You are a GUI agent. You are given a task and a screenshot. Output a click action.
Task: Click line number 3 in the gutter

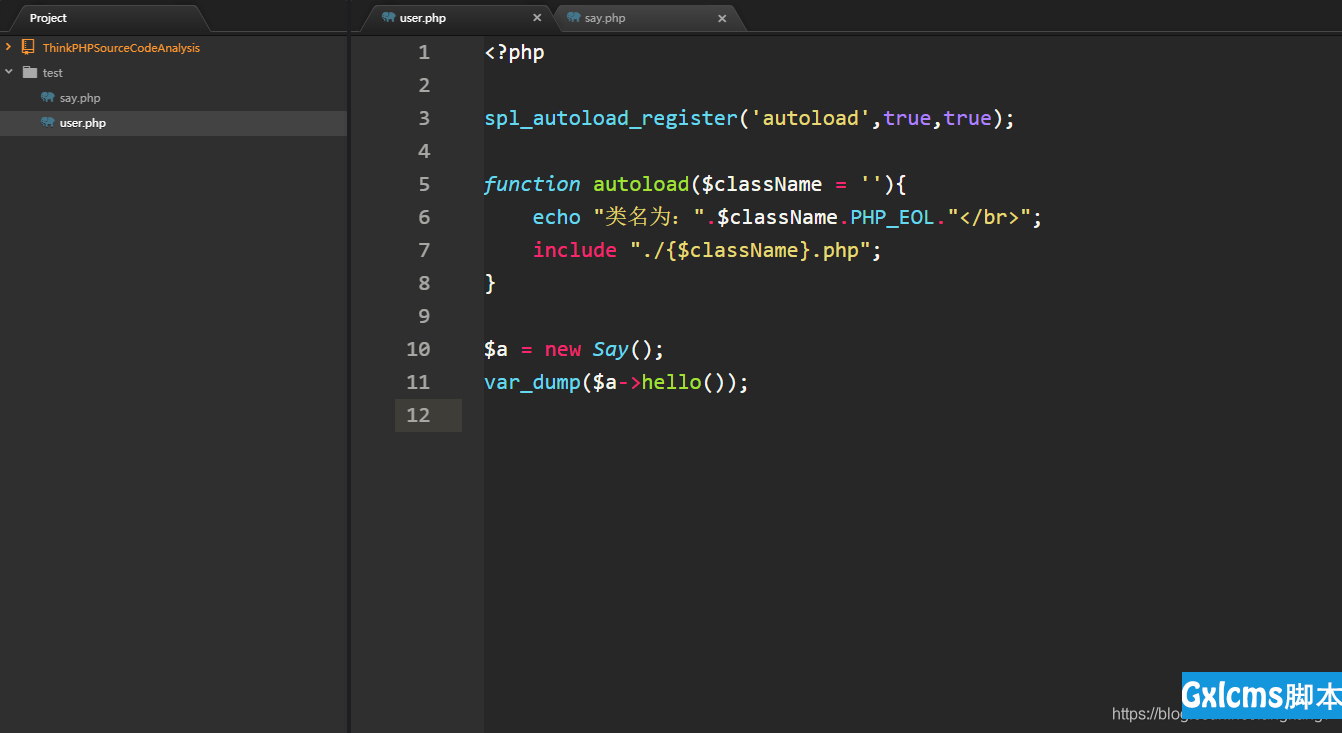point(424,118)
